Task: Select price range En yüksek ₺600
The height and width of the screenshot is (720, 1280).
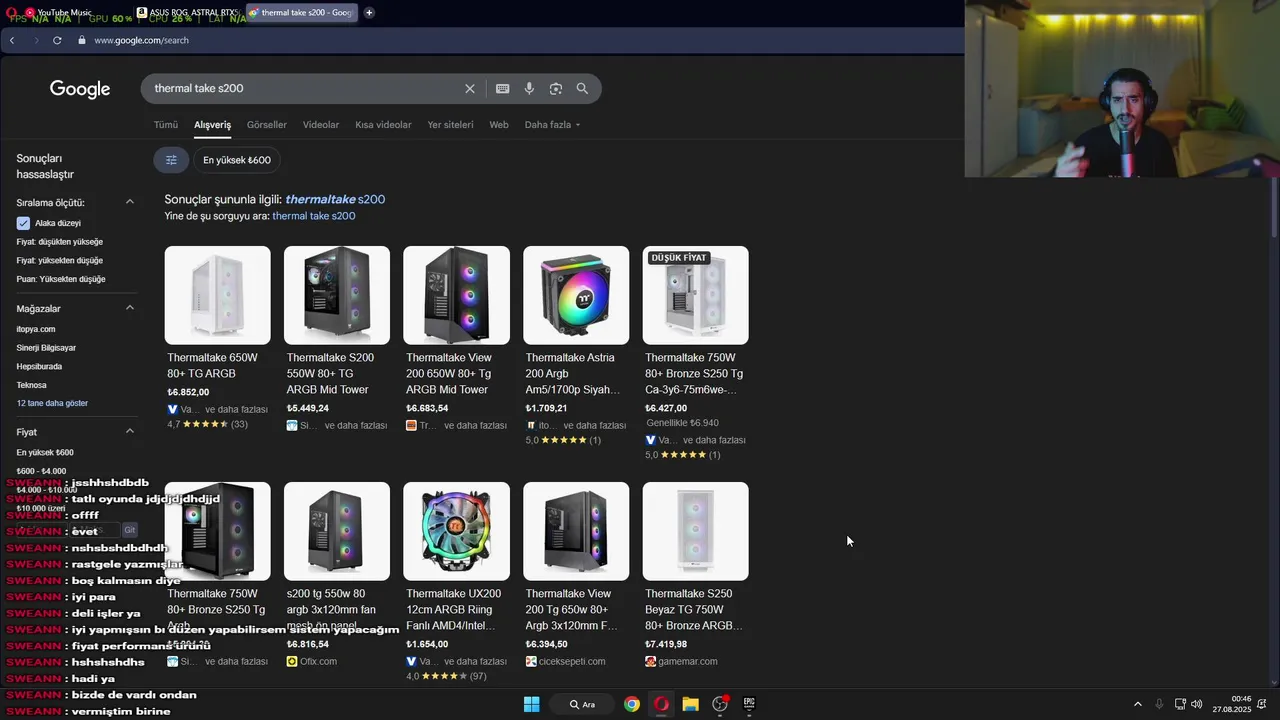Action: tap(45, 452)
